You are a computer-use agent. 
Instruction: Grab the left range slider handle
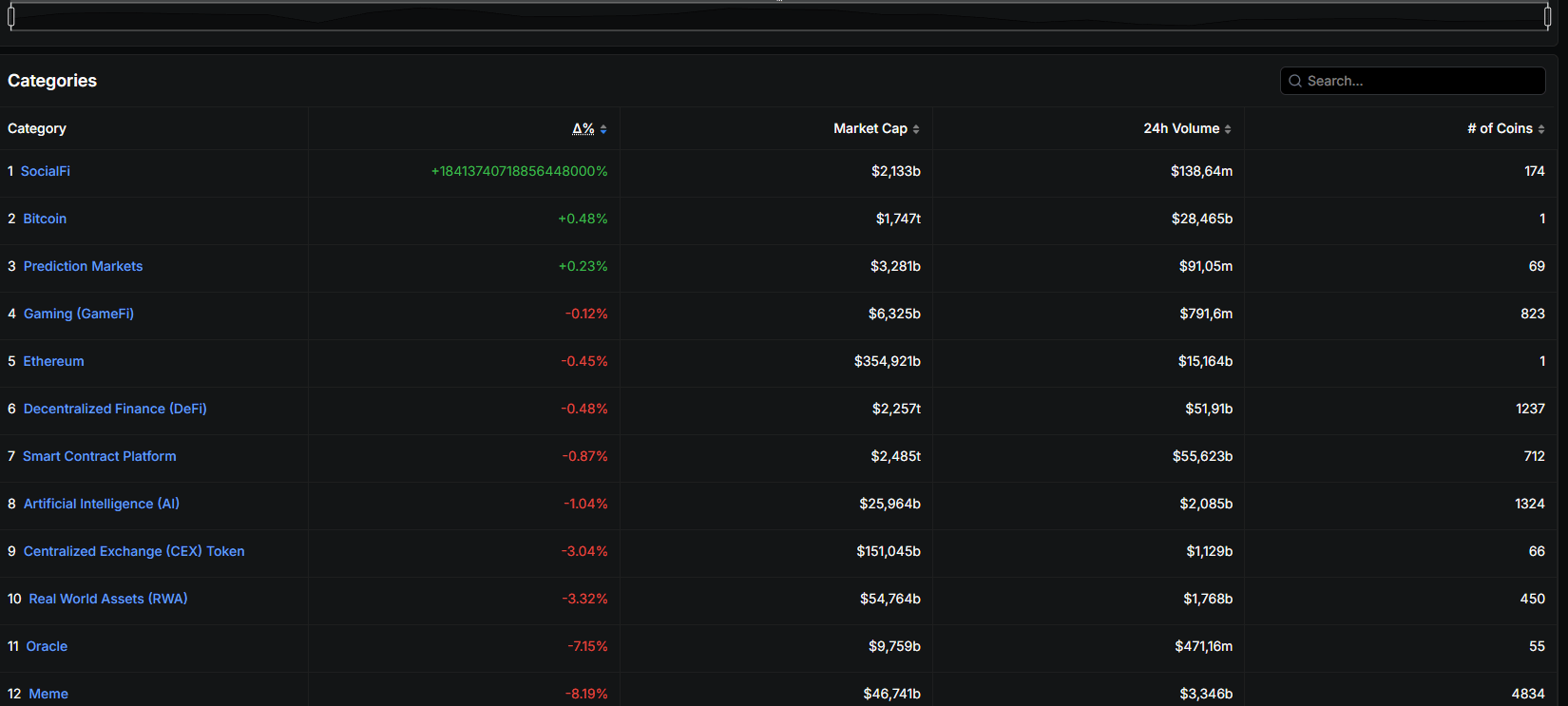tap(10, 16)
